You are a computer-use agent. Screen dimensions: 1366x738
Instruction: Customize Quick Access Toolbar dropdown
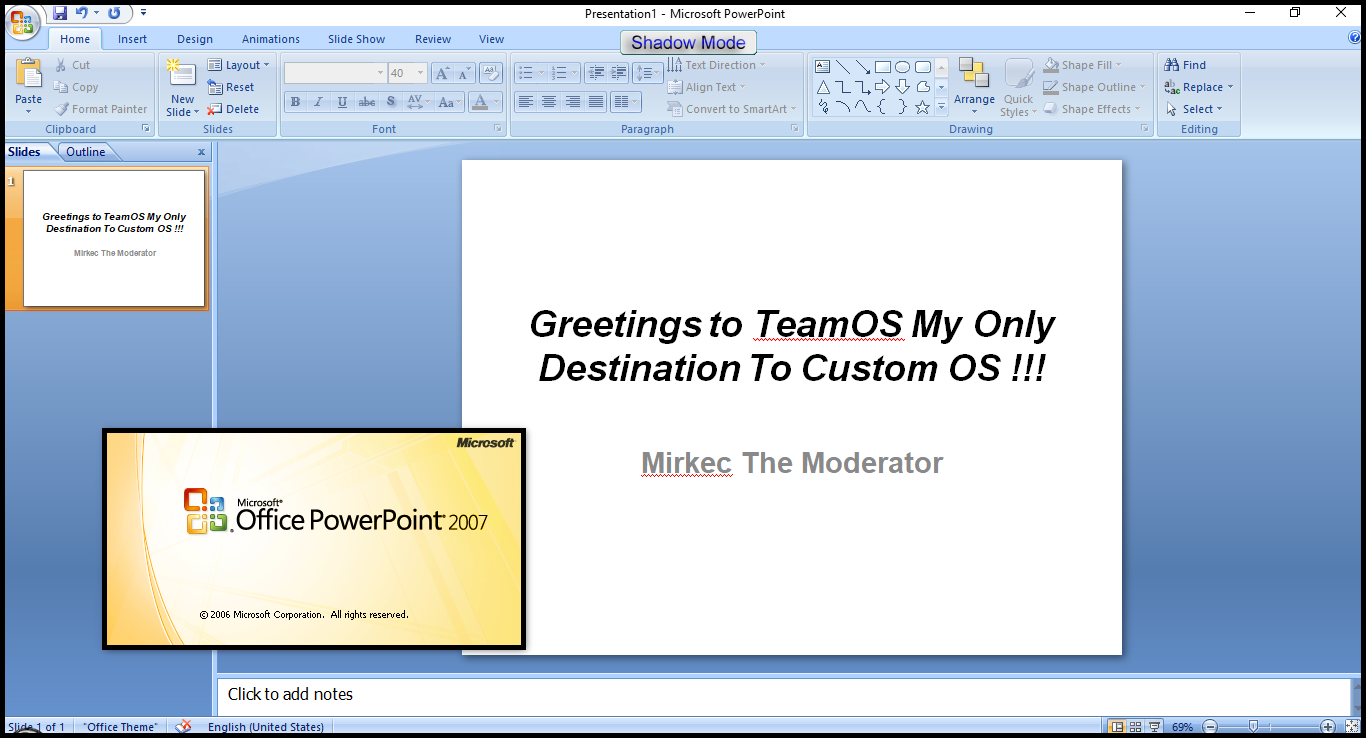tap(143, 13)
